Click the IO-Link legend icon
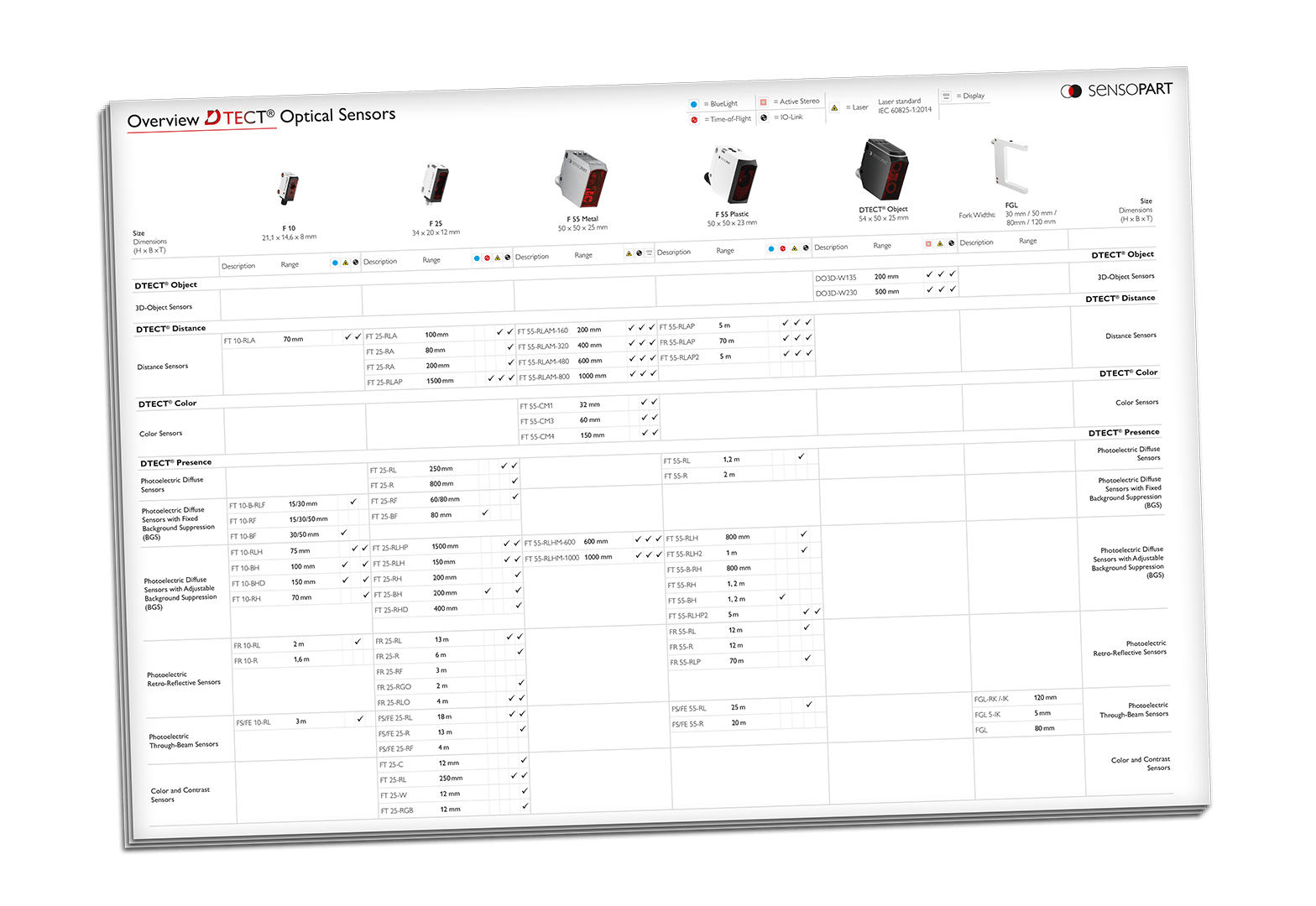Screen dimensions: 1316x906 tap(764, 117)
